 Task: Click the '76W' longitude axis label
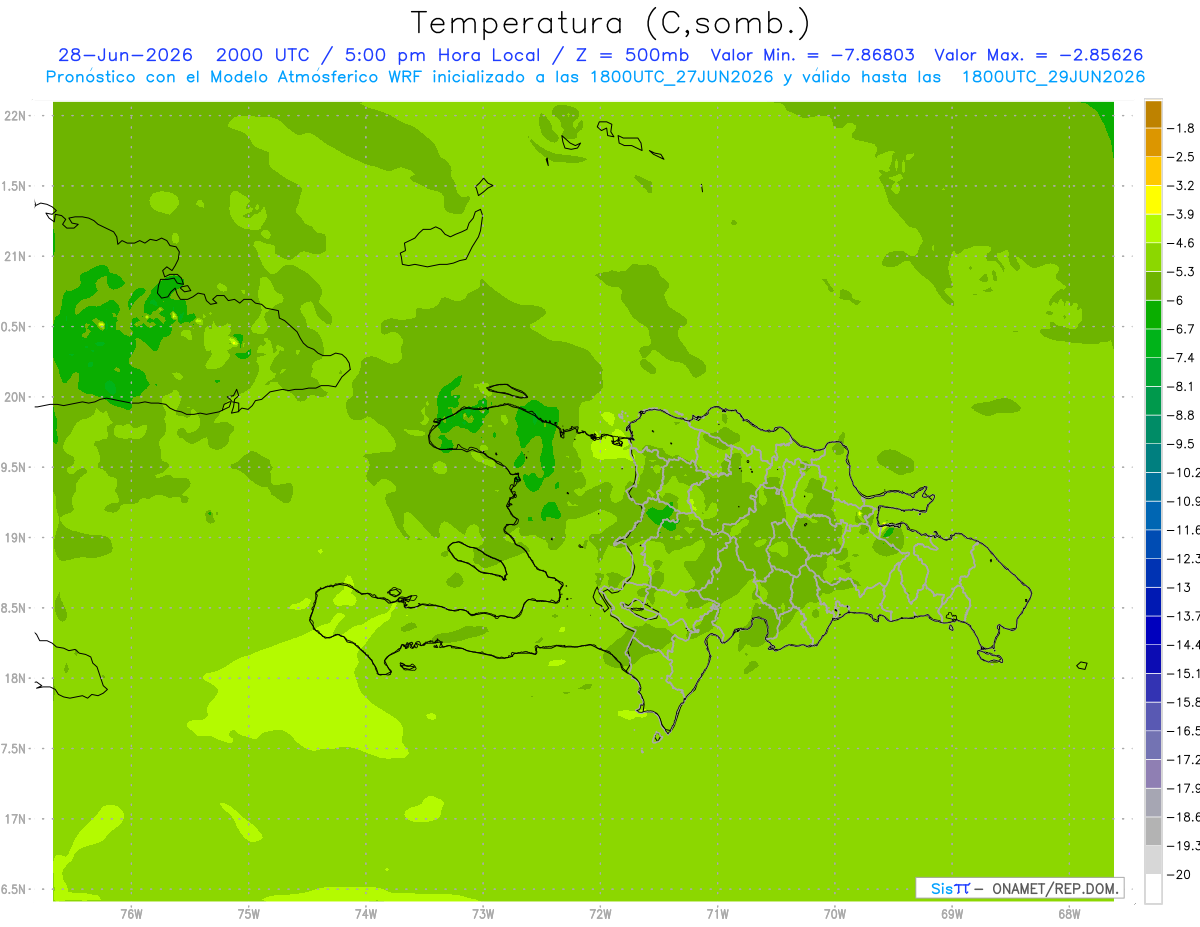point(131,913)
